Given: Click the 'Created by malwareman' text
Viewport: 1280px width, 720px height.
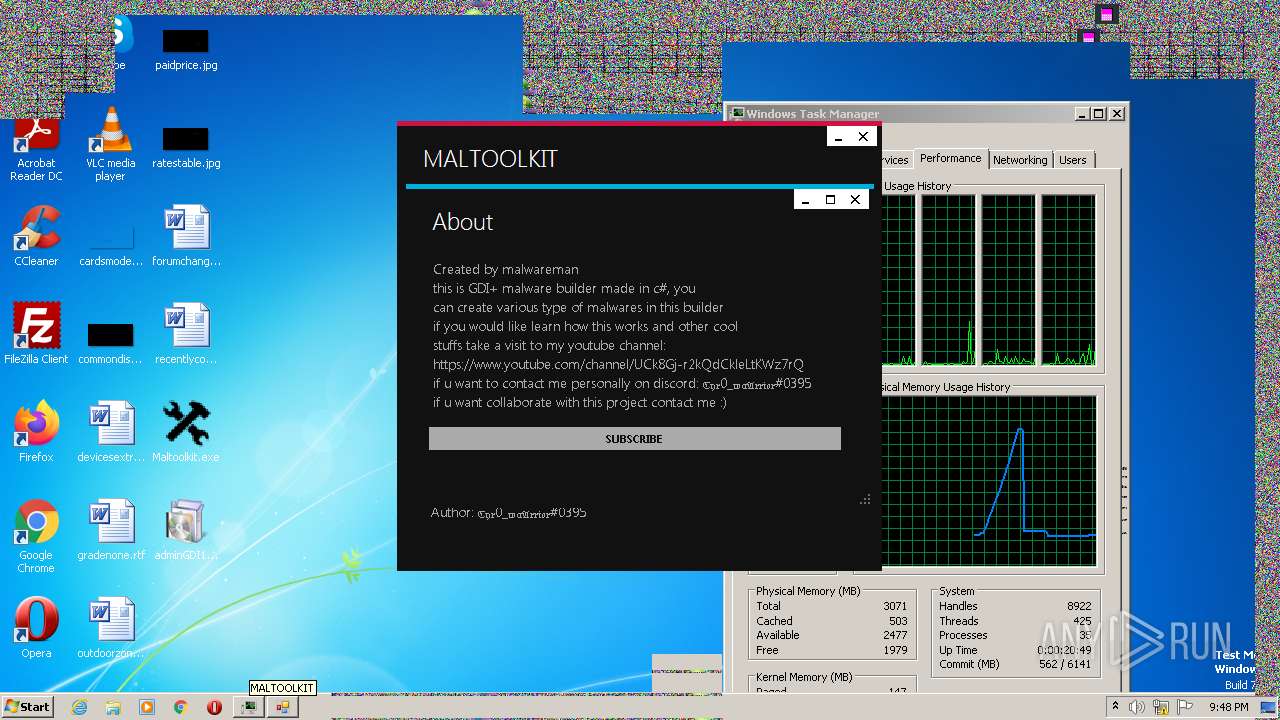Looking at the screenshot, I should coord(506,269).
